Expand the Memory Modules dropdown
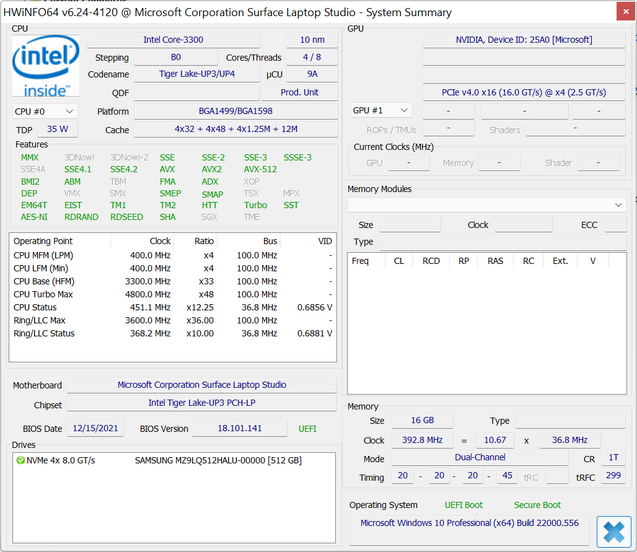Viewport: 637px width, 552px height. pos(618,204)
